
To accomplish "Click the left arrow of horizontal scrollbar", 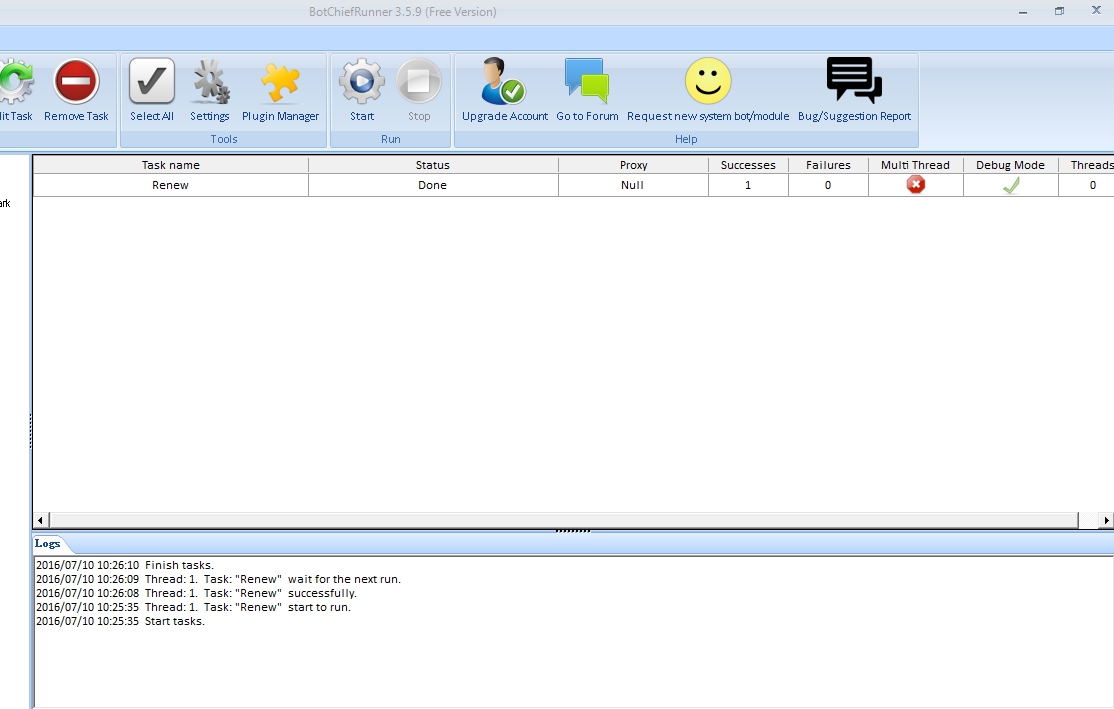I will (41, 520).
